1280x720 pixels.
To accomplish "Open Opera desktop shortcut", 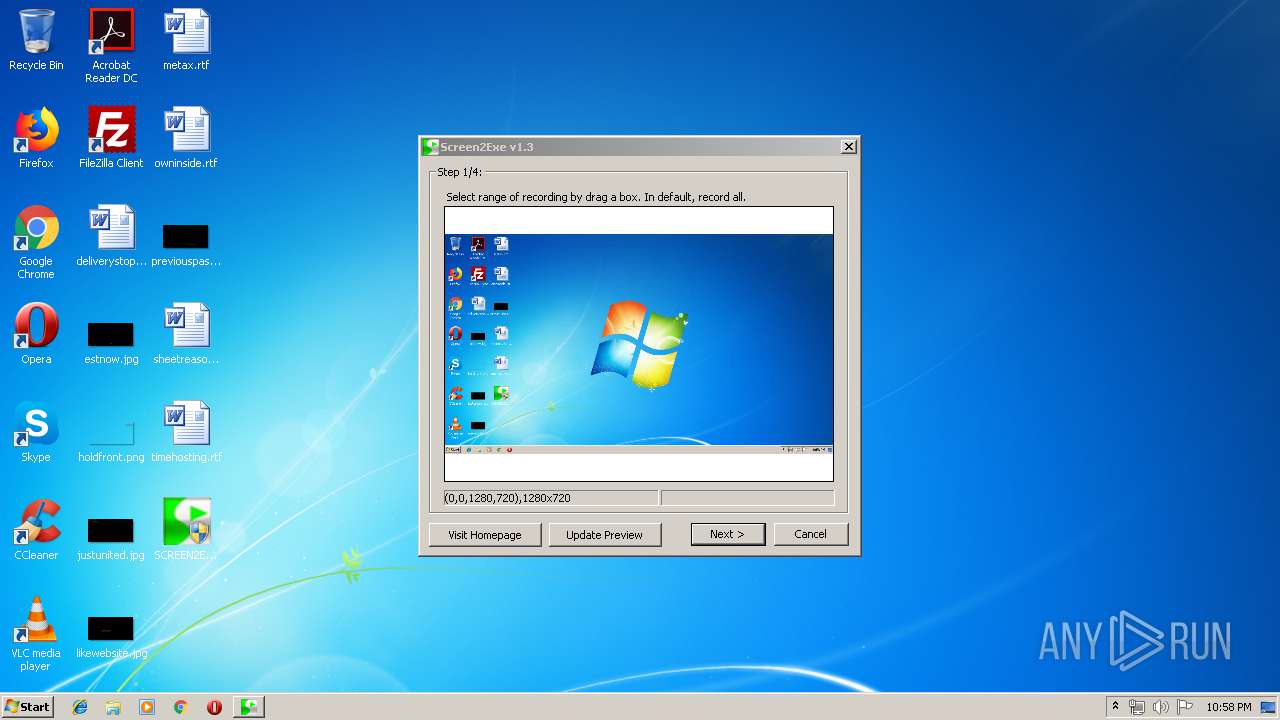I will [36, 335].
